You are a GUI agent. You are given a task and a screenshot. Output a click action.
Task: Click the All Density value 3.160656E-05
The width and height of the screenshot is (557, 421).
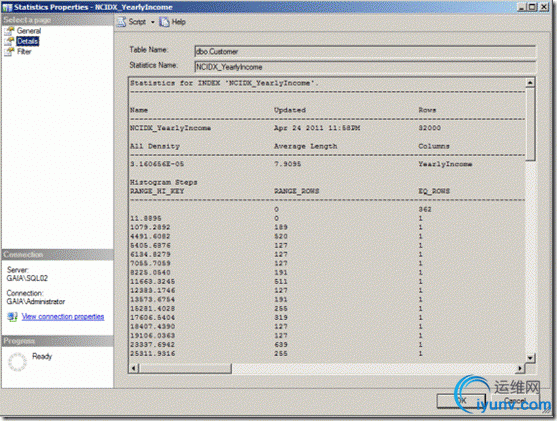(x=157, y=164)
